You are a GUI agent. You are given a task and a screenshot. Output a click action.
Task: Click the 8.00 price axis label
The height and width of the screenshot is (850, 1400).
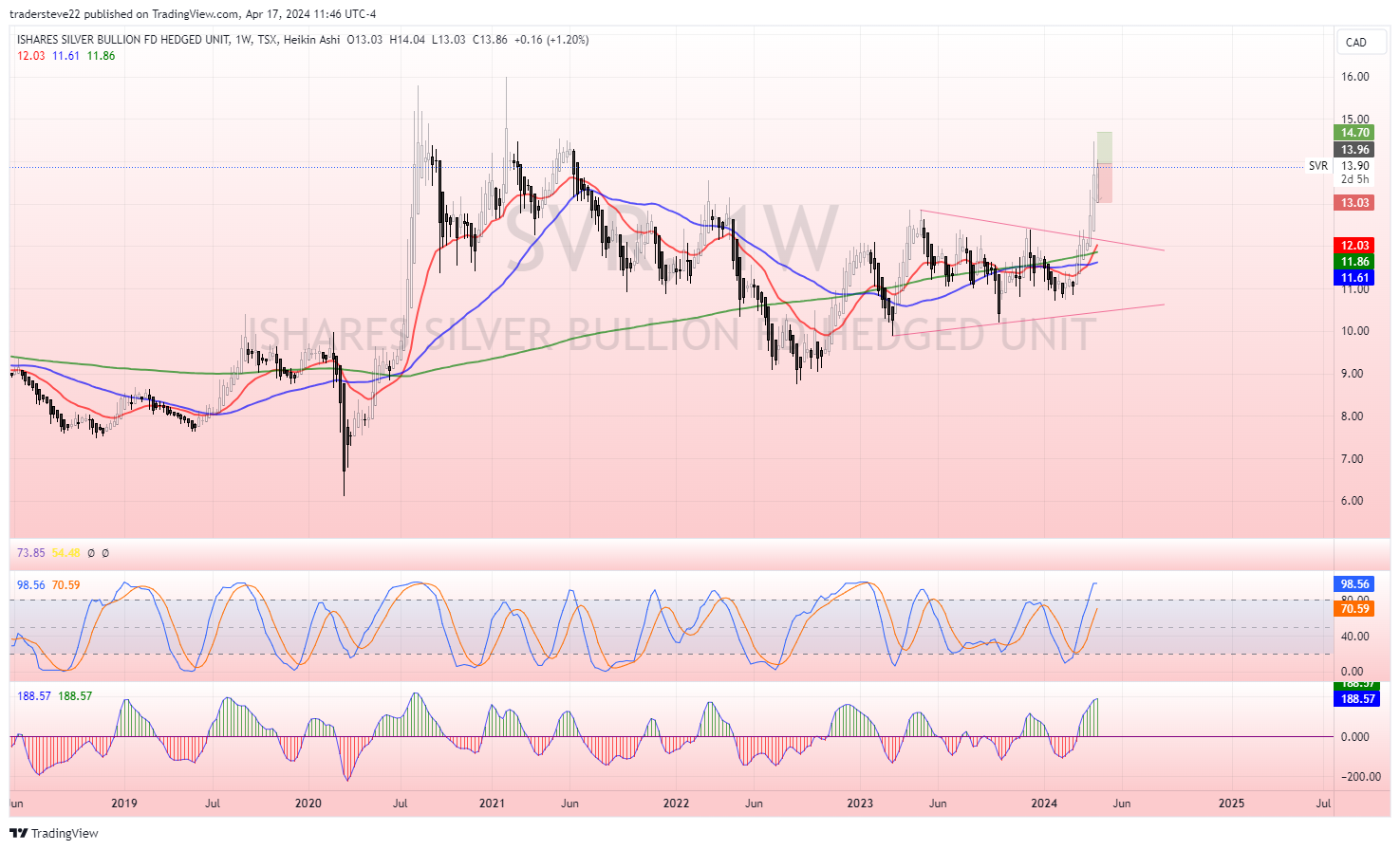point(1354,416)
